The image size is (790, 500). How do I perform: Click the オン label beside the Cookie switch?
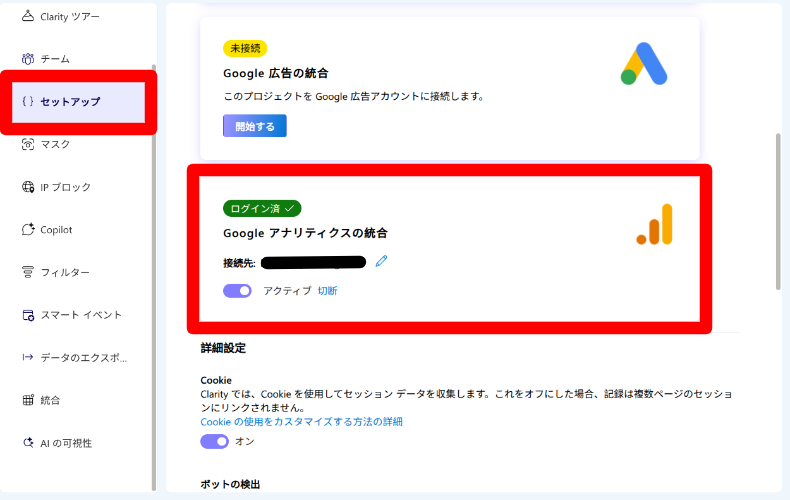point(245,442)
